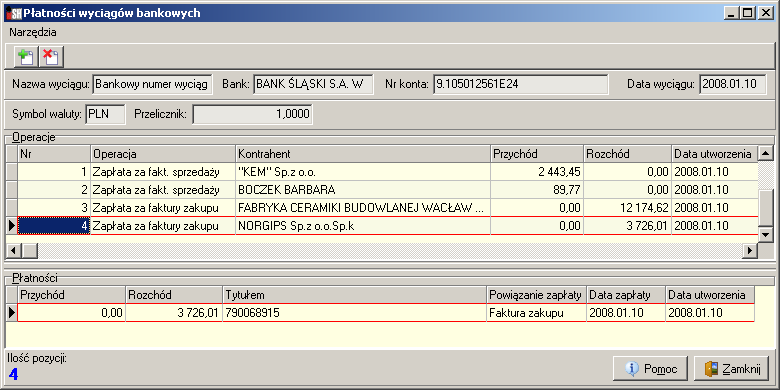Click the Operacje grid scroll-up arrow
This screenshot has width=780, height=390.
click(x=765, y=153)
